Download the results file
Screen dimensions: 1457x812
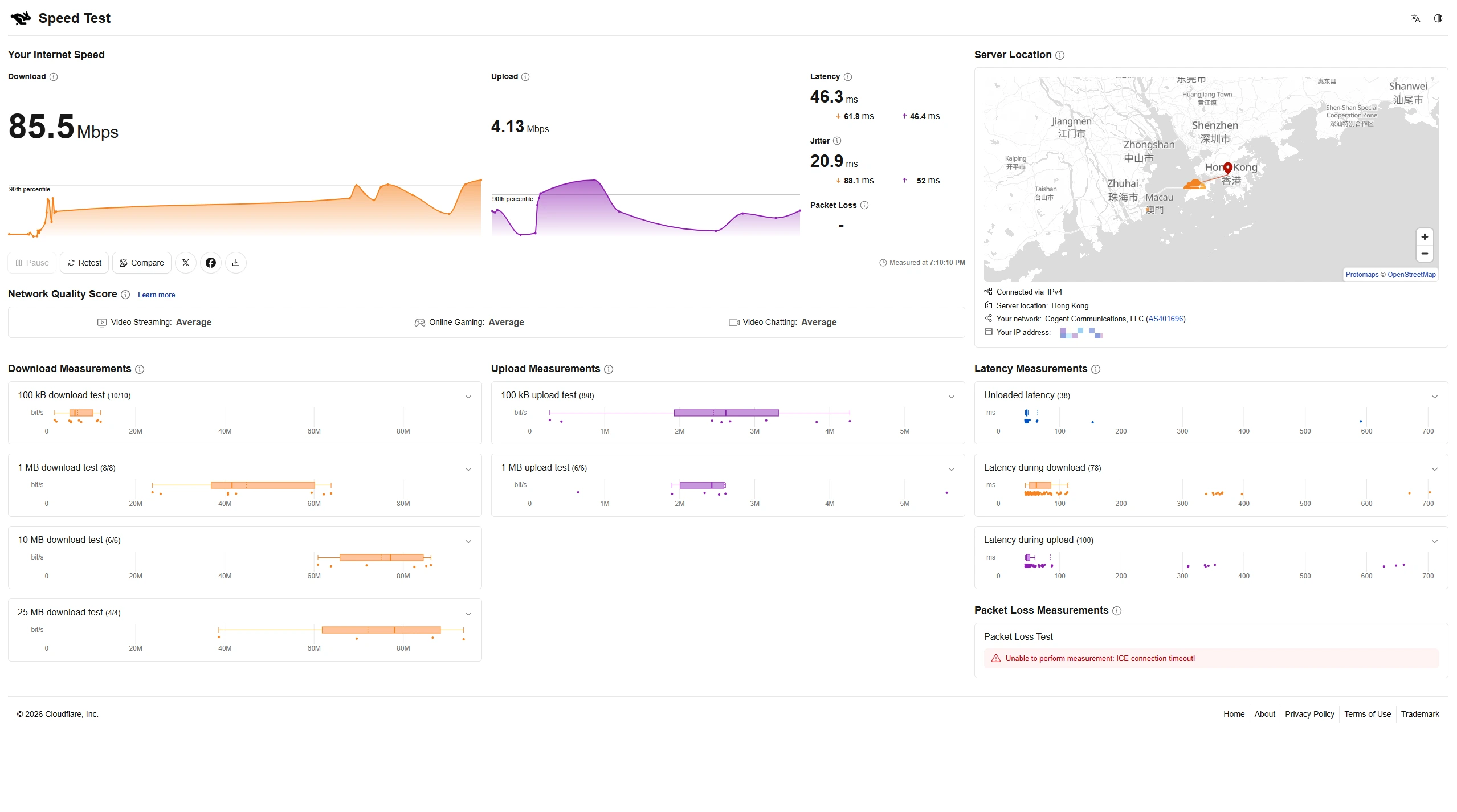tap(236, 263)
